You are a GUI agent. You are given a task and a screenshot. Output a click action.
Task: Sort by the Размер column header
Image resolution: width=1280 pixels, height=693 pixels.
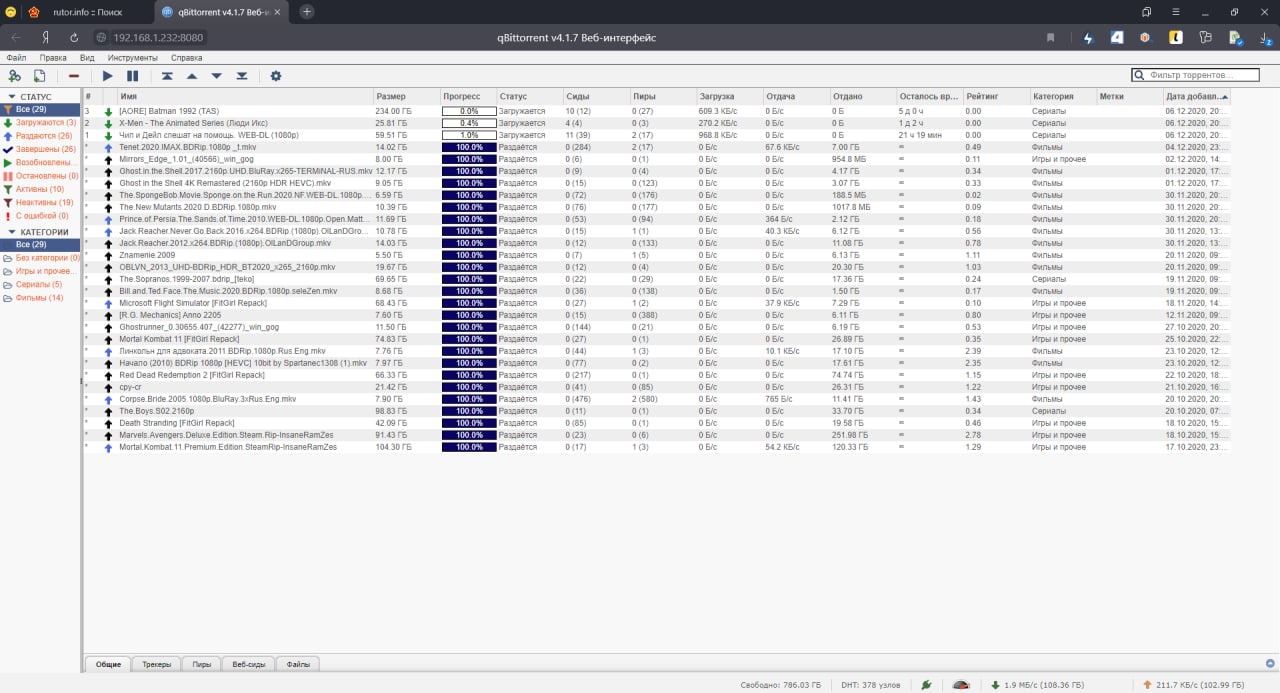pos(406,96)
